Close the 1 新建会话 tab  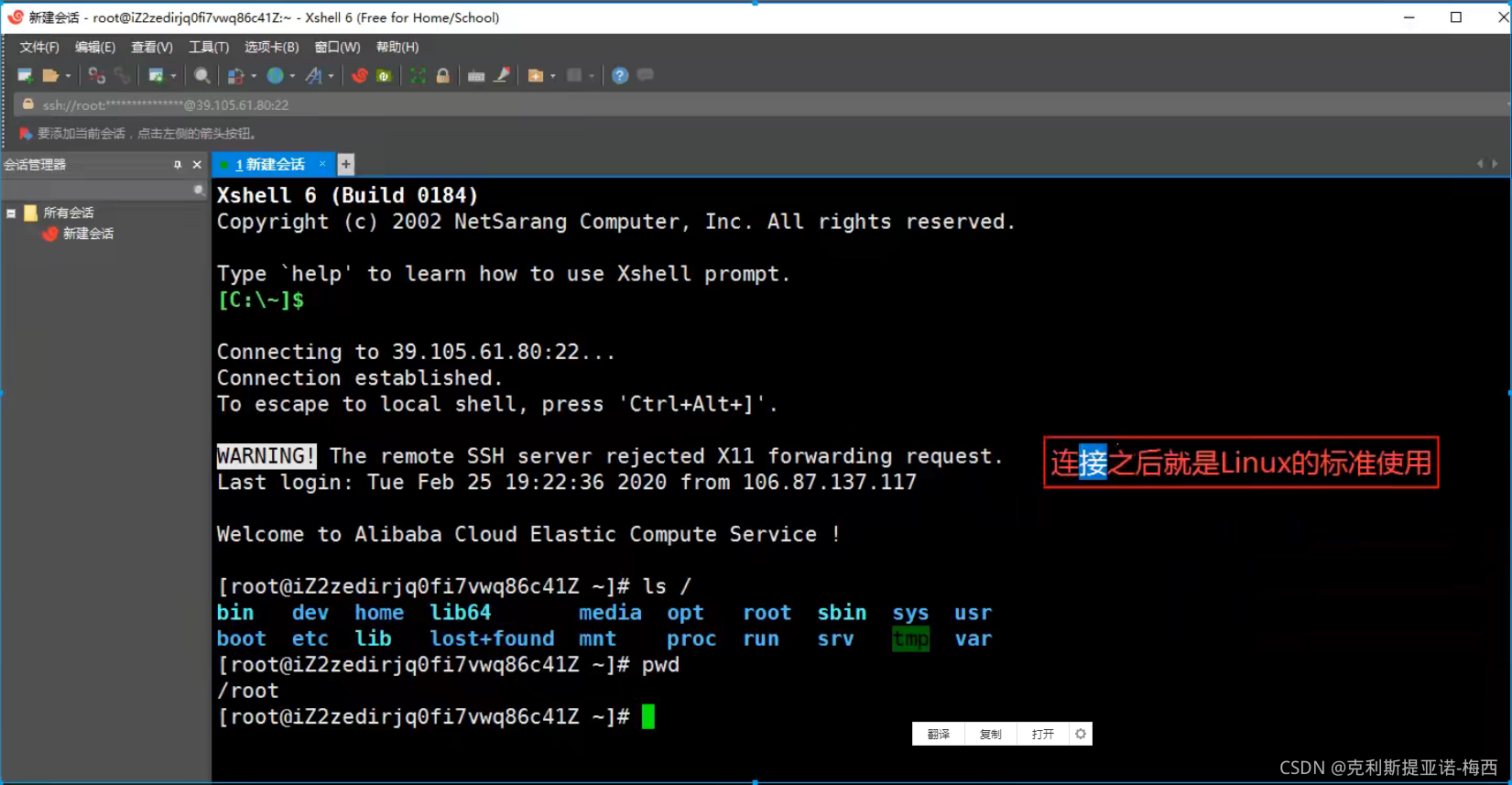[322, 164]
